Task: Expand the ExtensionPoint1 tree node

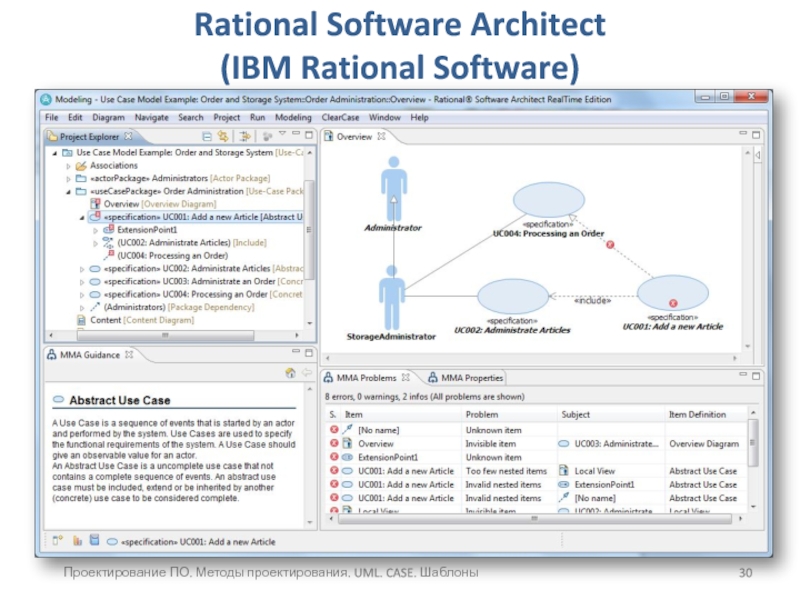Action: tap(95, 230)
